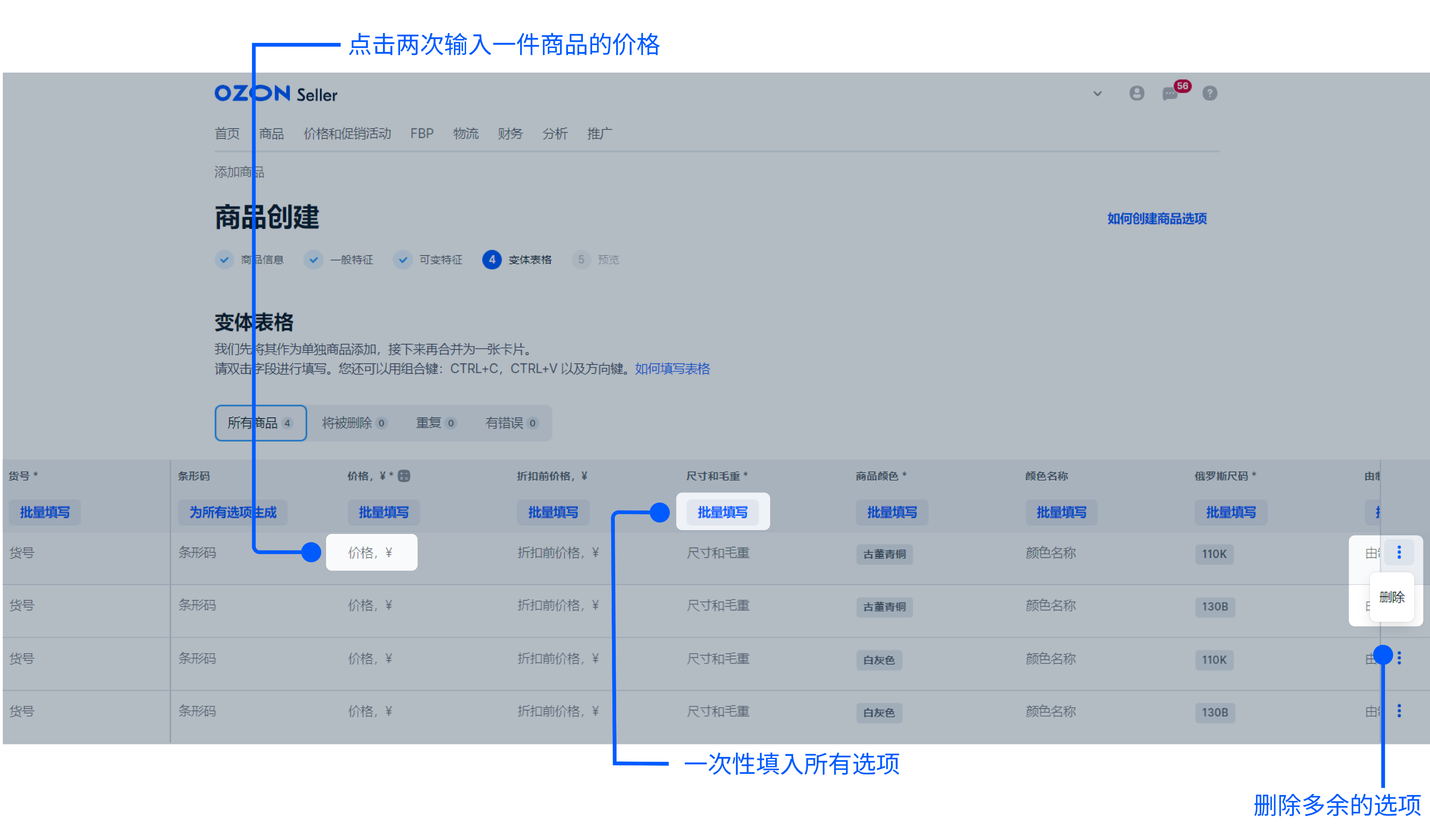This screenshot has width=1430, height=840.
Task: Click the highlighted 价格 cell in first row
Action: click(372, 552)
